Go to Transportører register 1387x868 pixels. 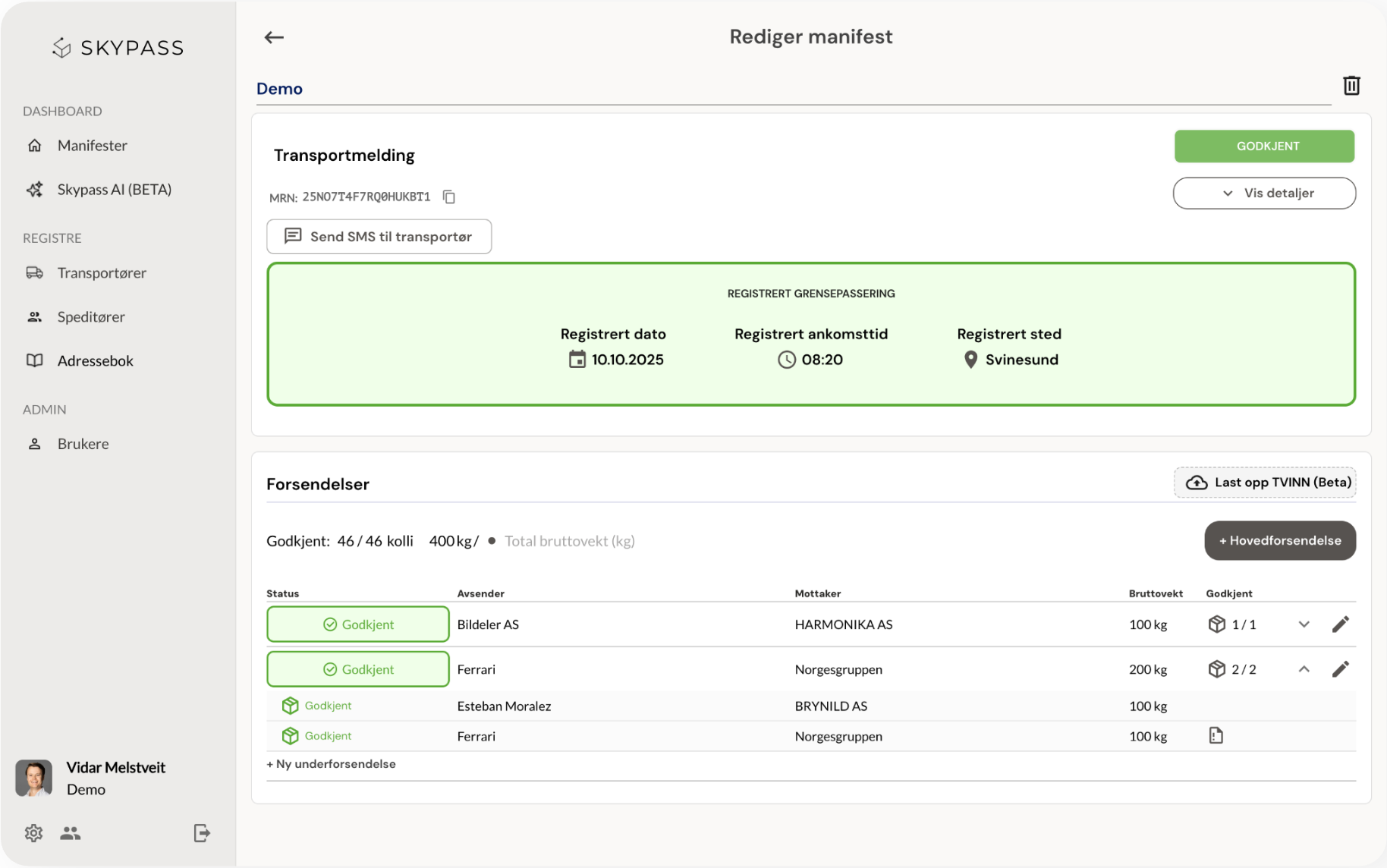point(102,273)
